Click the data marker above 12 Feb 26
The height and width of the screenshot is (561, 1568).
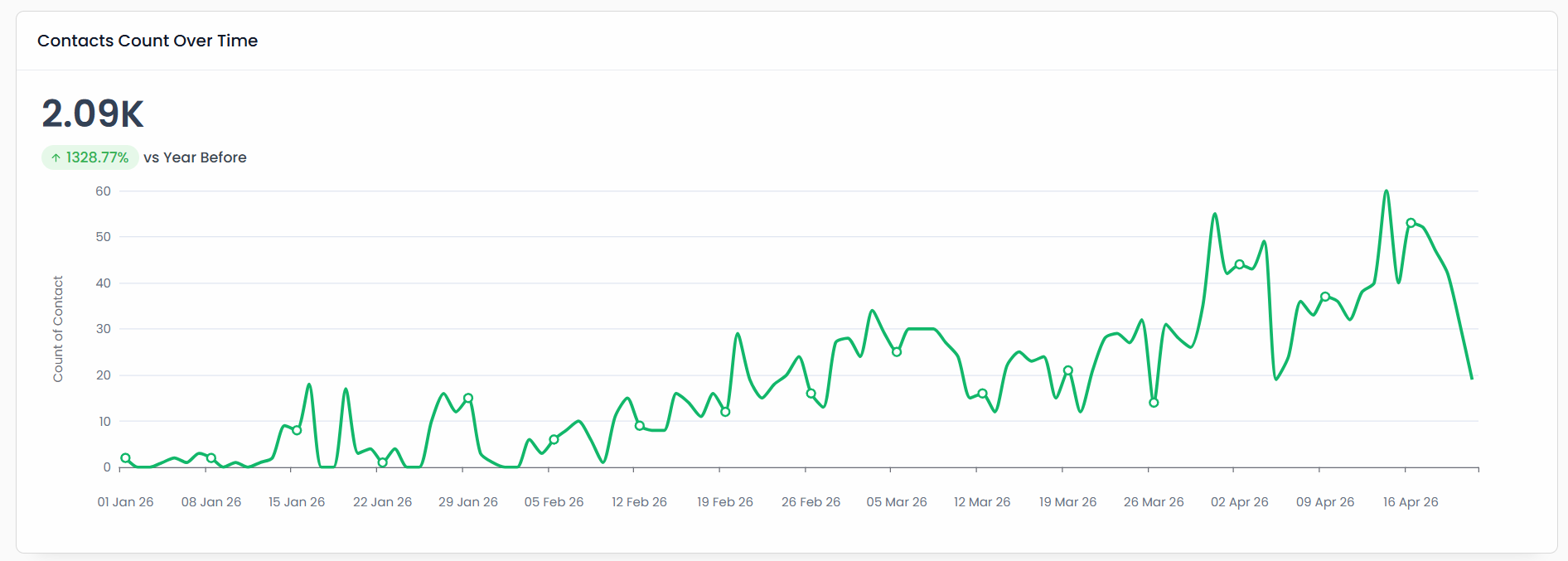tap(640, 426)
